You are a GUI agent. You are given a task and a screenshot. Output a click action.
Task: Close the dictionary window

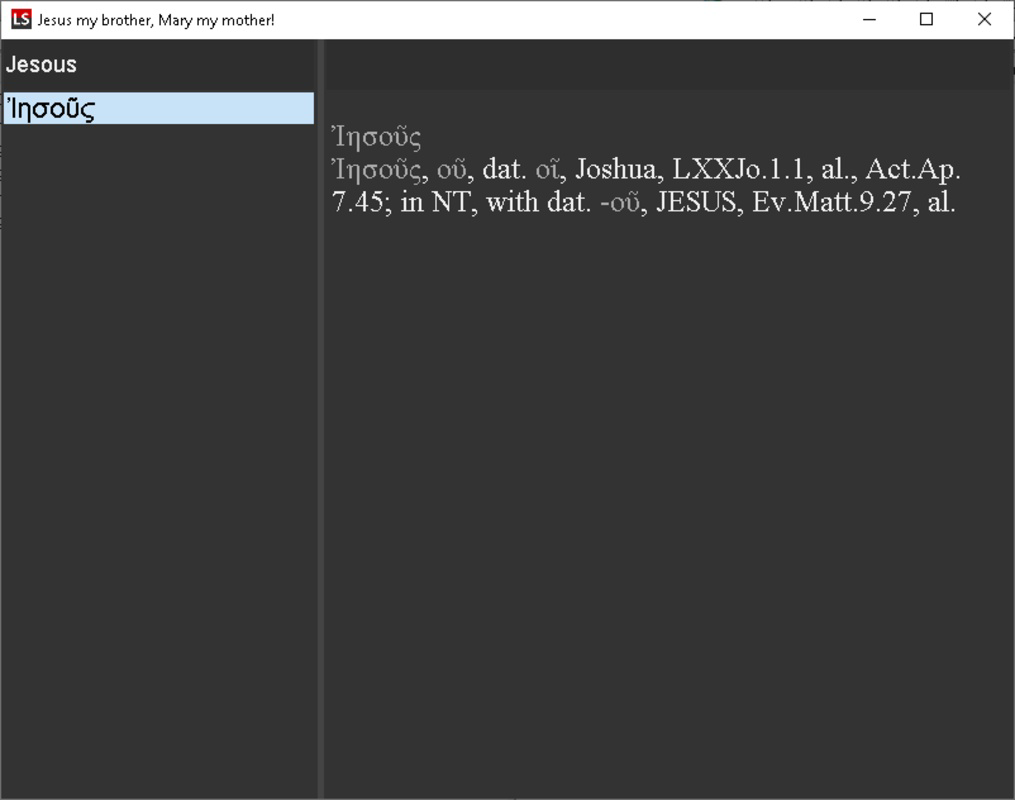984,19
